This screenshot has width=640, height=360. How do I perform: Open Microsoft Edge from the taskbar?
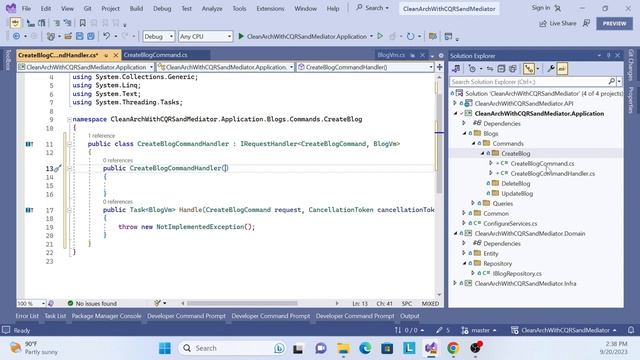(365, 348)
